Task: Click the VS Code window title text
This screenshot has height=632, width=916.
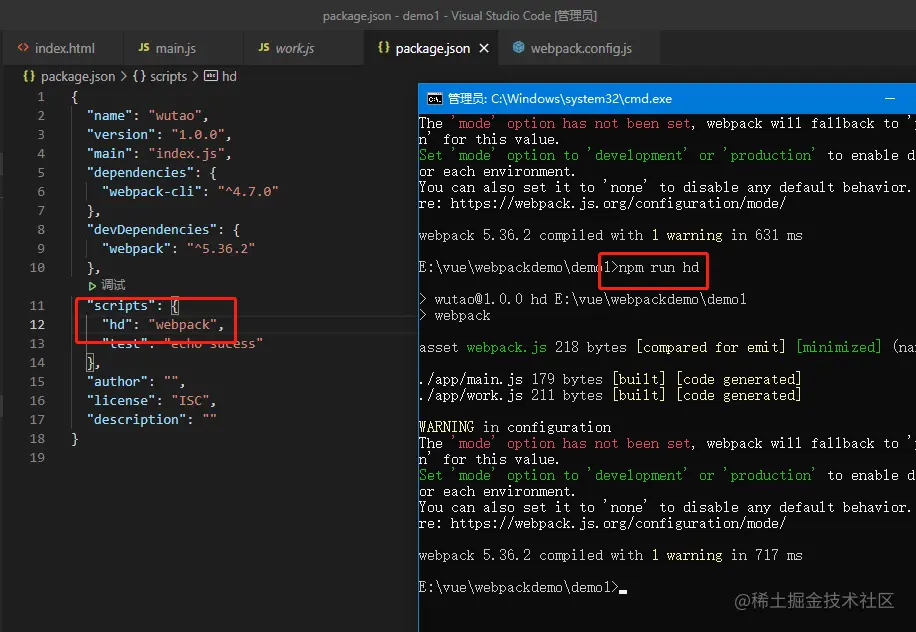Action: (460, 16)
